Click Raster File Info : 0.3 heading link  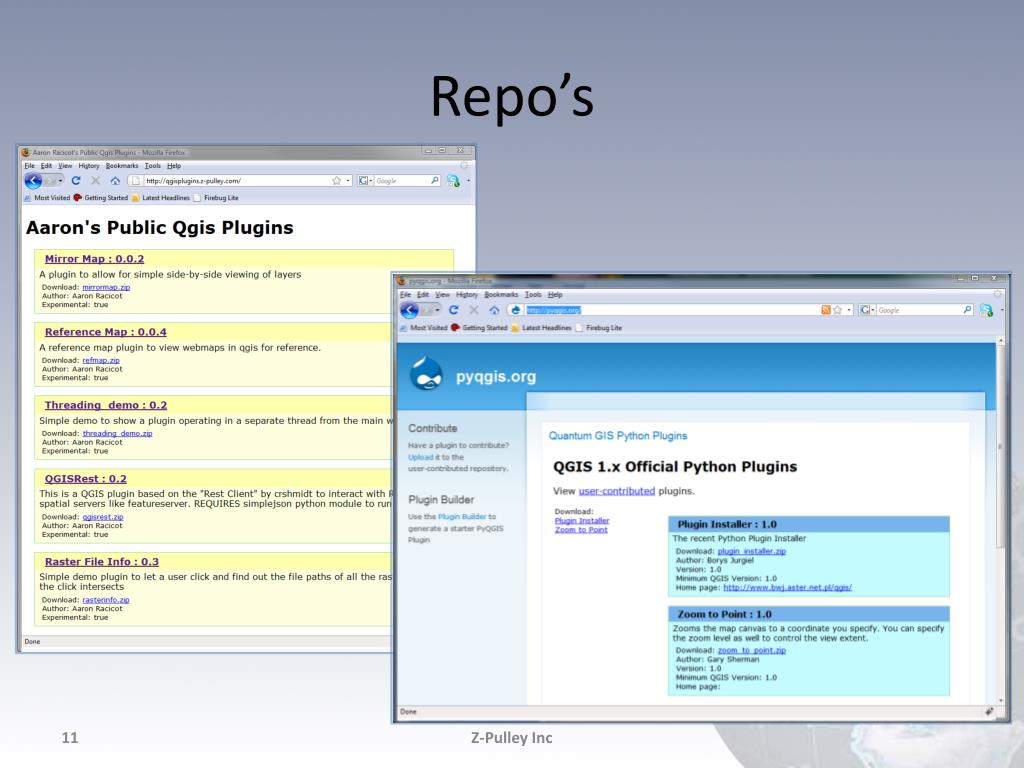tap(101, 562)
